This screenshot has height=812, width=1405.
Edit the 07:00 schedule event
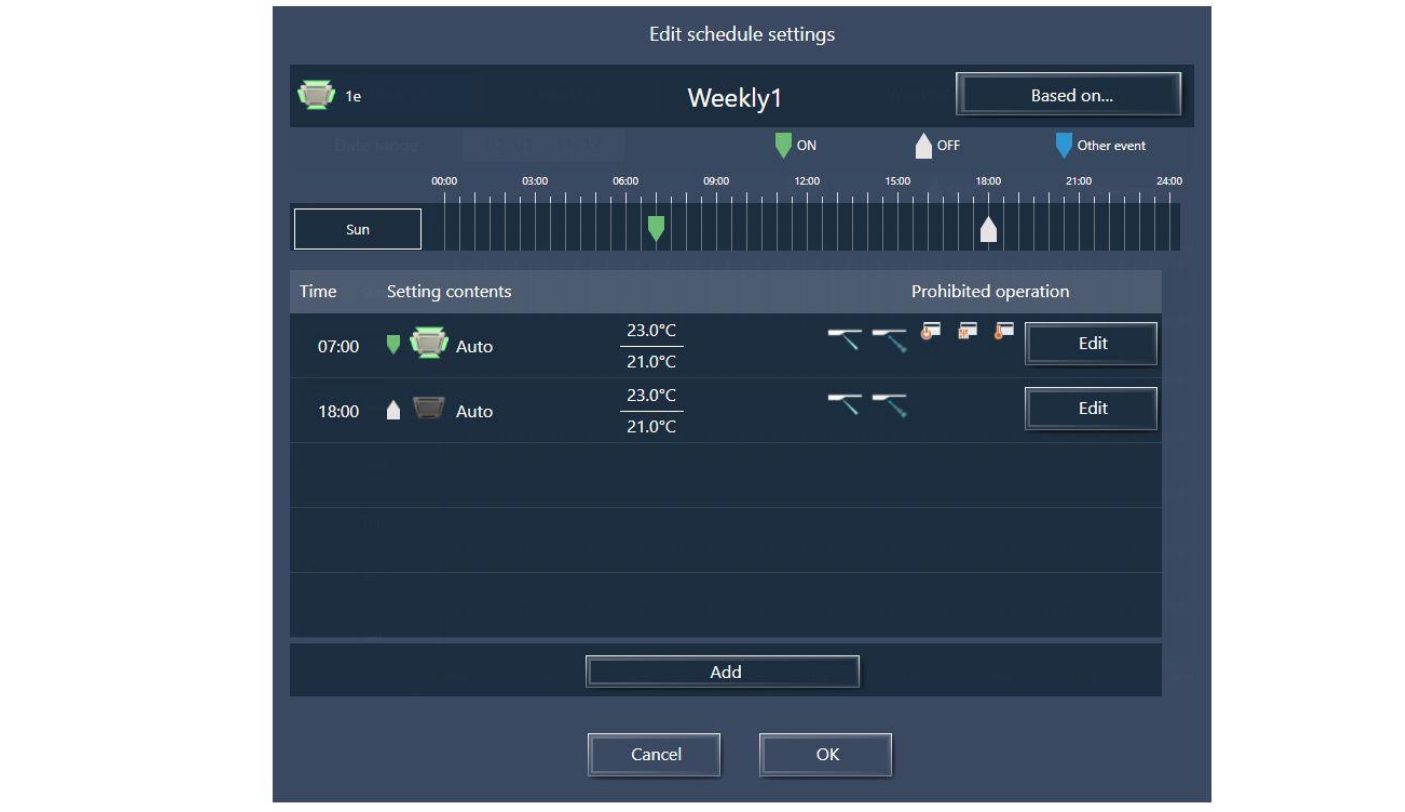1091,344
